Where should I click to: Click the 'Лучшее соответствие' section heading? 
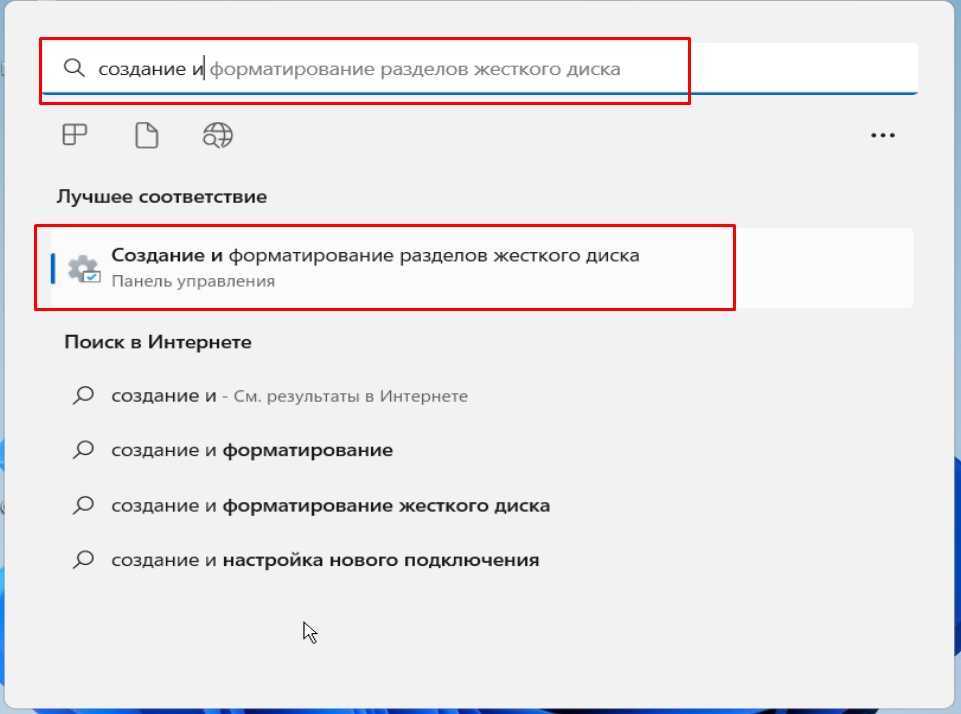(161, 197)
